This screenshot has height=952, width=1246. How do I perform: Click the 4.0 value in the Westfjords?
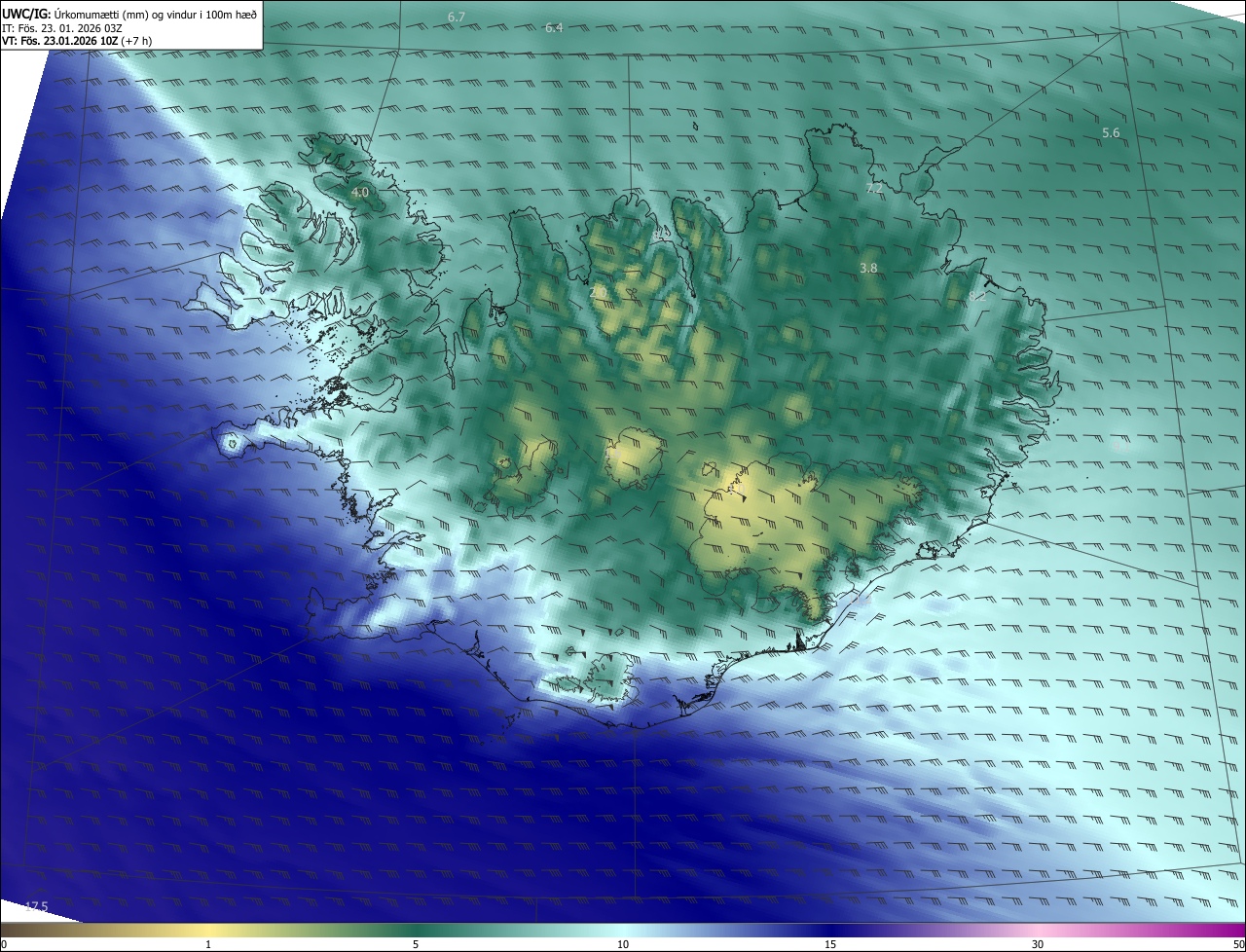360,193
